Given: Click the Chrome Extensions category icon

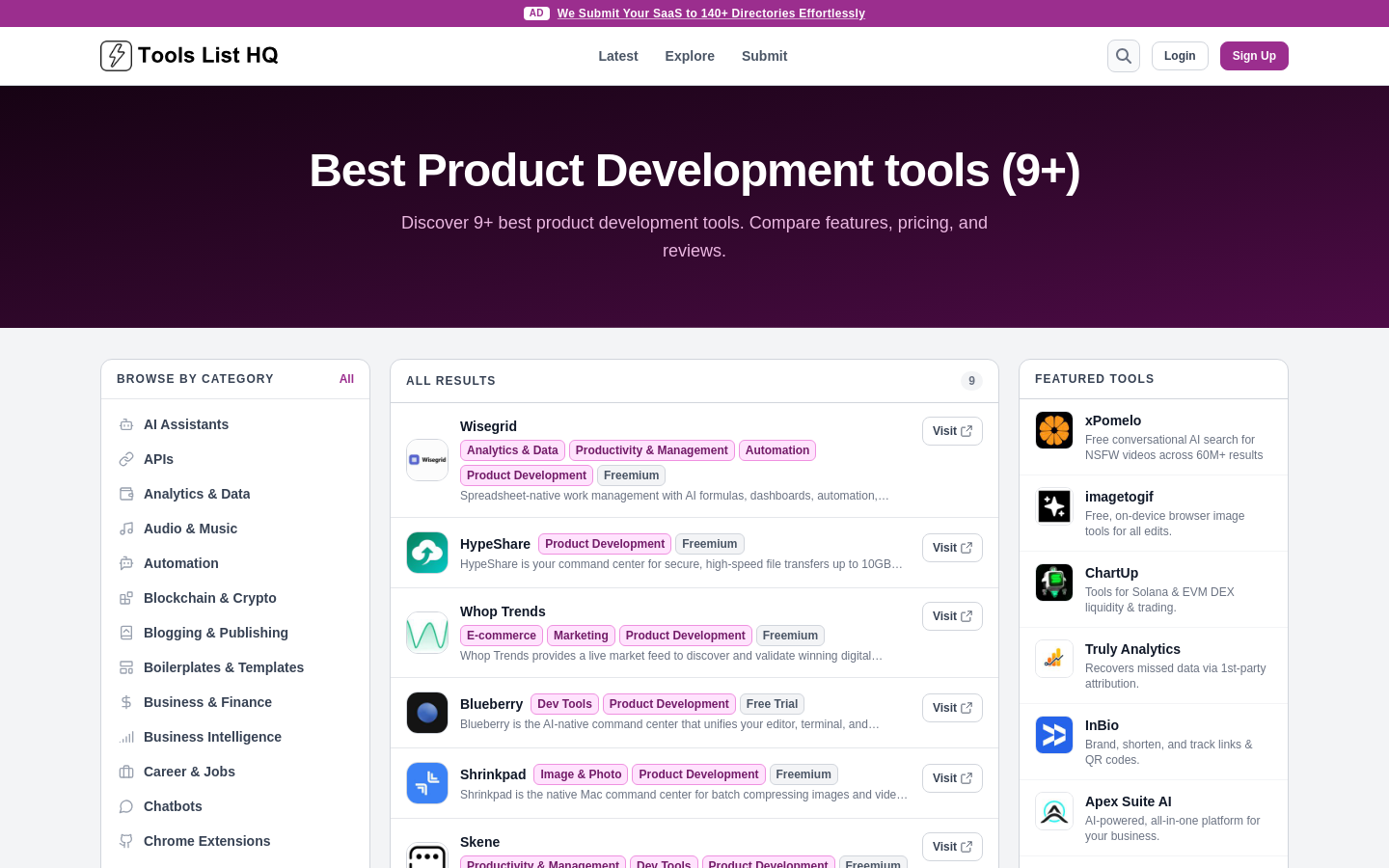Looking at the screenshot, I should click(x=126, y=841).
